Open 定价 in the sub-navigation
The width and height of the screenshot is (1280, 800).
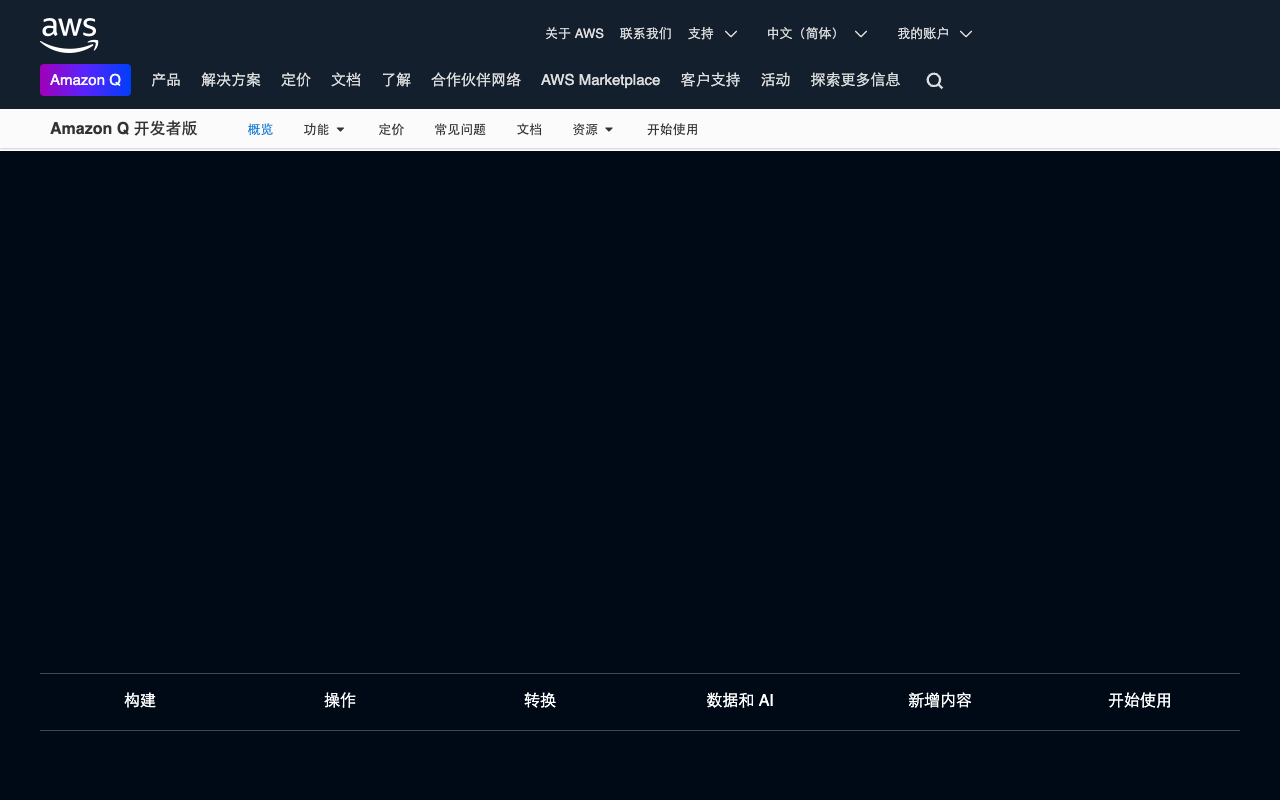pyautogui.click(x=391, y=130)
